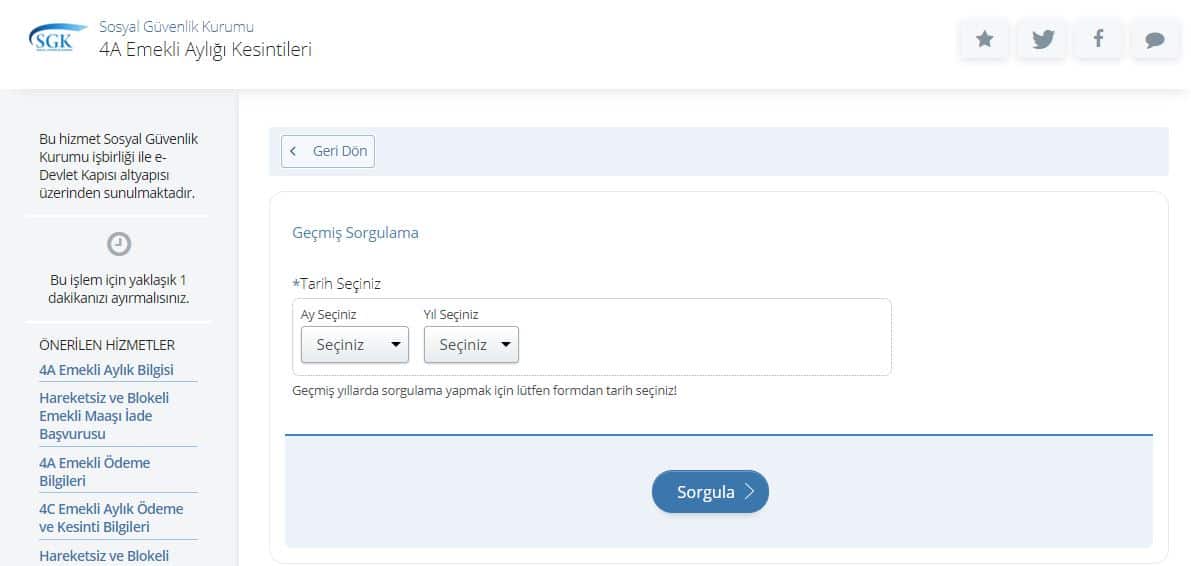Open 4A Emekli Ödeme Bilgileri link

tap(94, 472)
